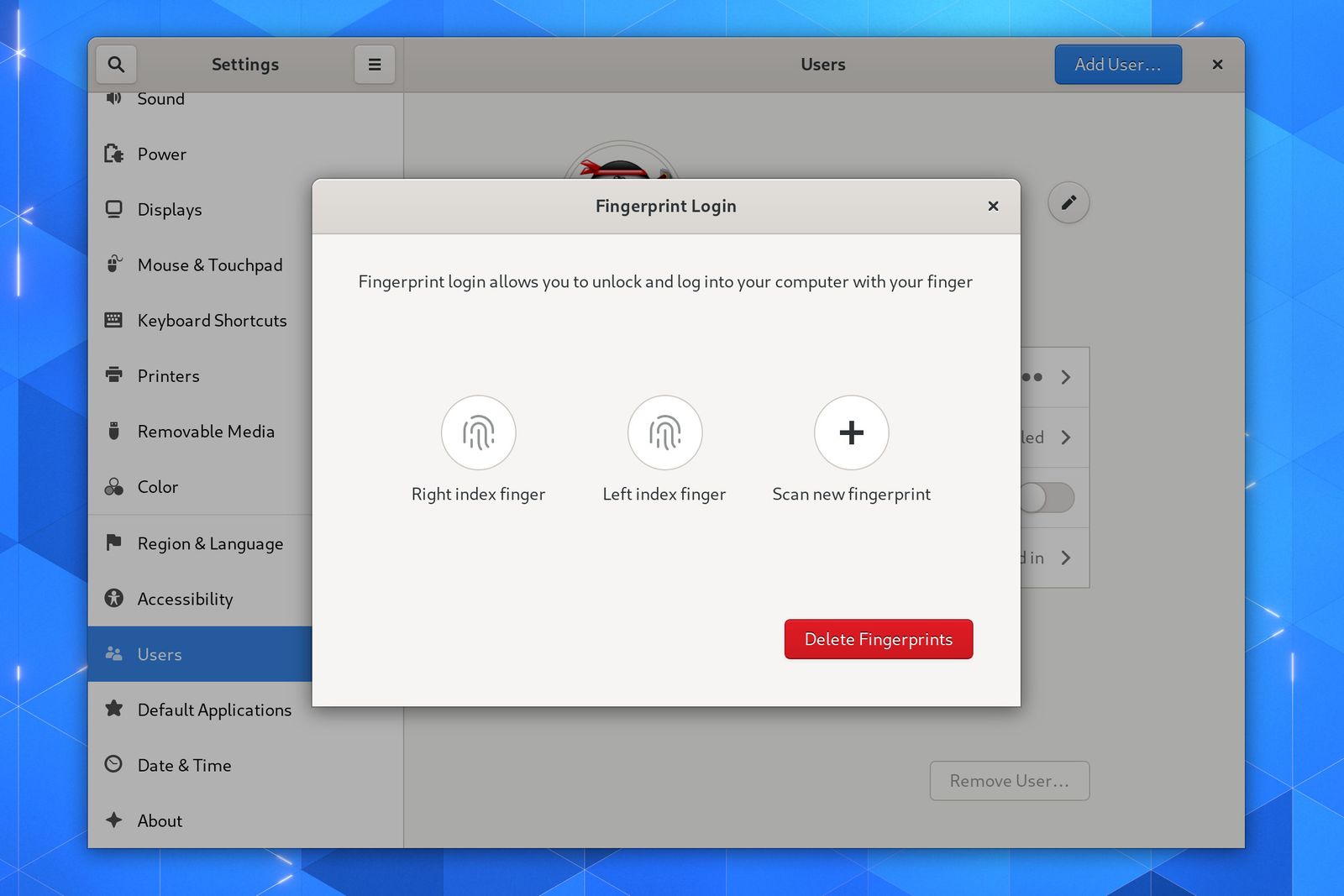Click the Remove User button
The image size is (1344, 896).
(x=1009, y=781)
